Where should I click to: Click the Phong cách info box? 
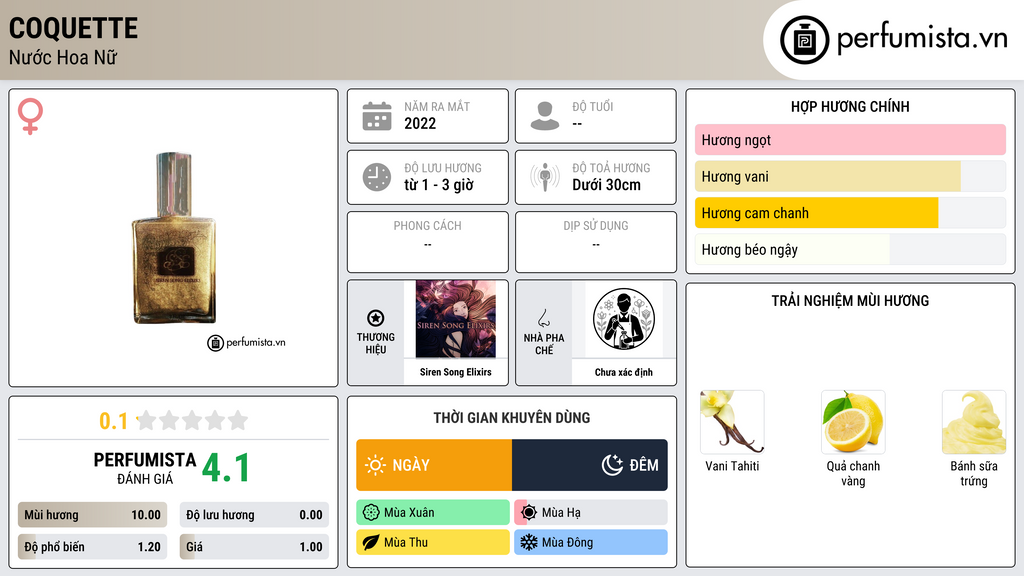[x=428, y=242]
